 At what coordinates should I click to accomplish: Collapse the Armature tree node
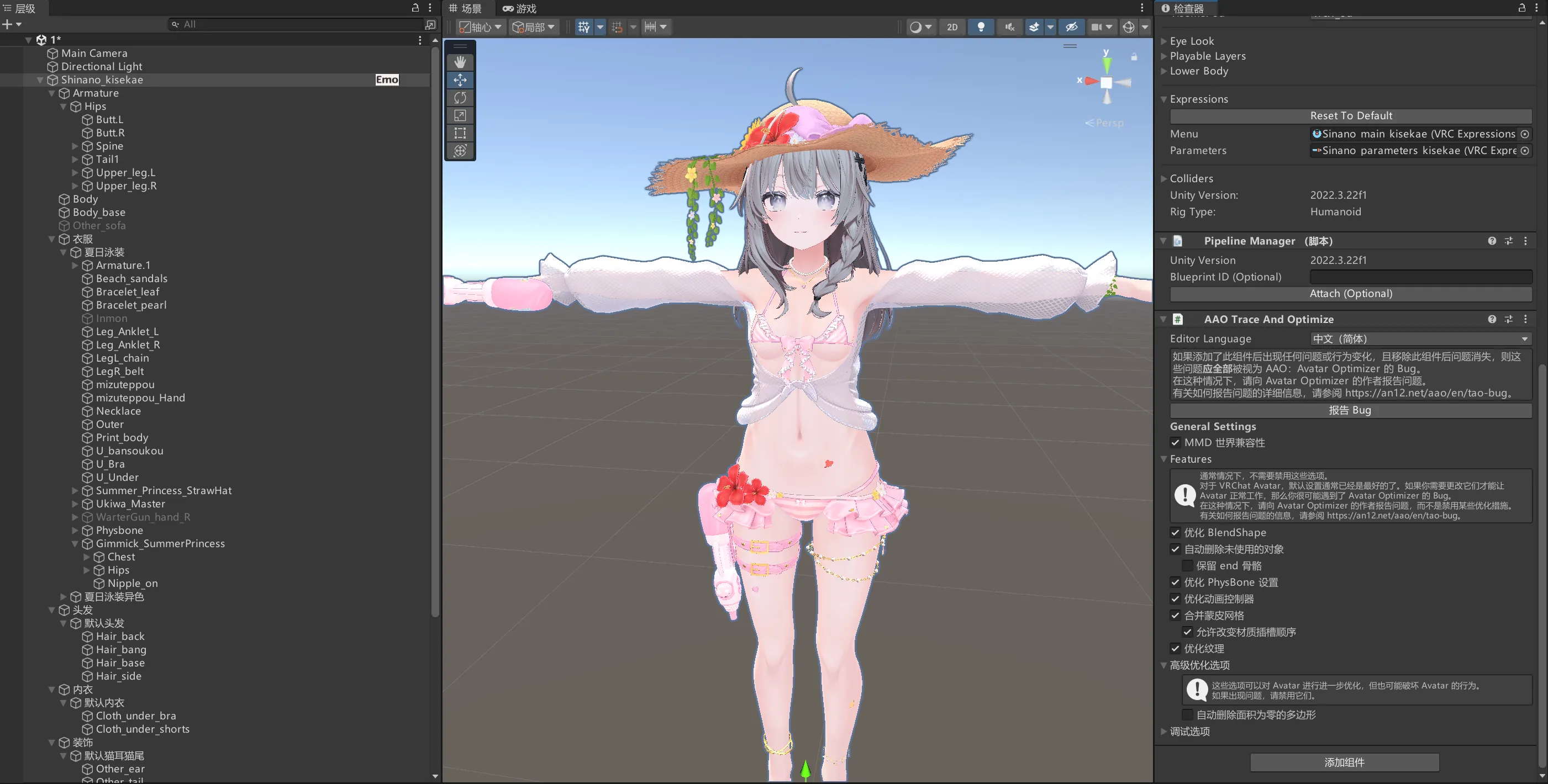pyautogui.click(x=52, y=93)
